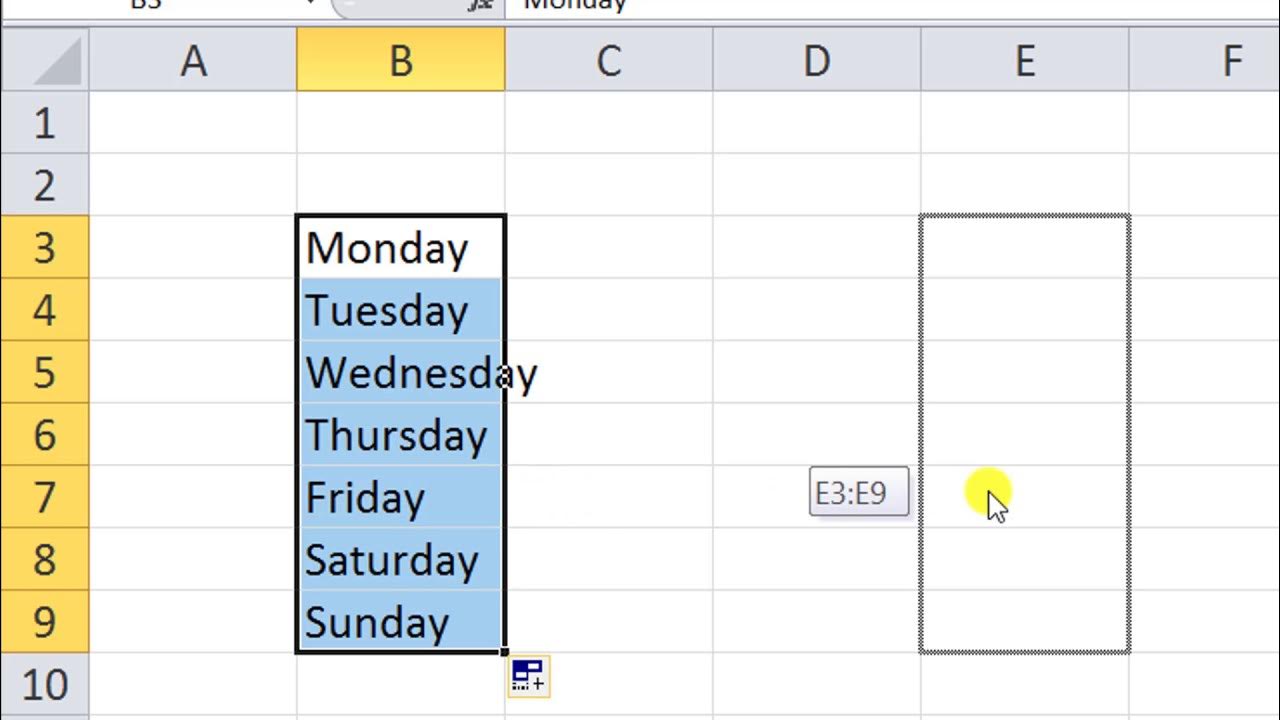Open the Name Box dropdown arrow

(x=310, y=4)
